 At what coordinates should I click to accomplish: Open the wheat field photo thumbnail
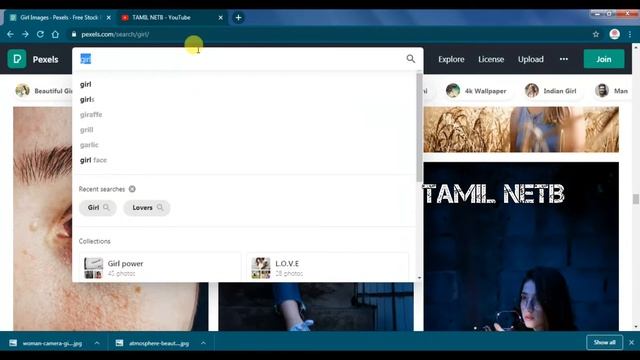pos(521,129)
